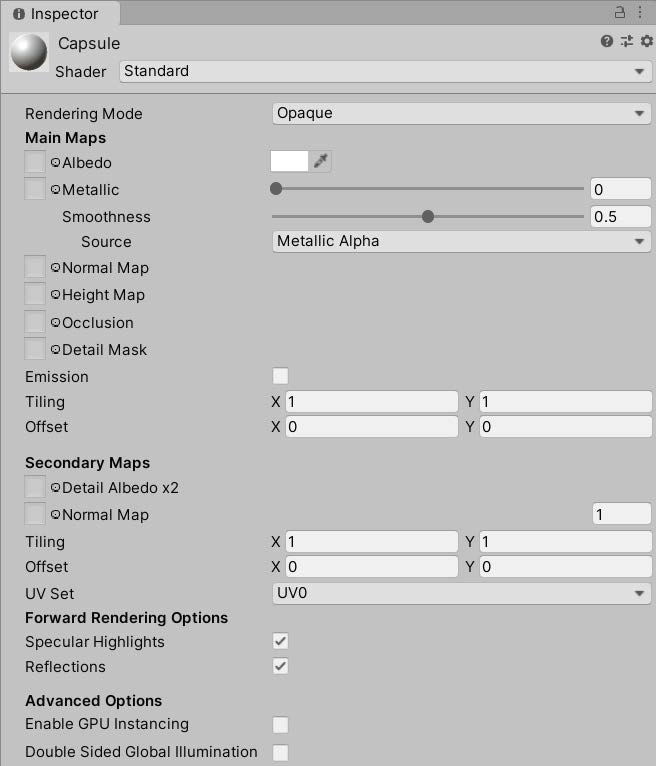Click the Normal Map texture slot in Main Maps
Screen dimensions: 656x766
point(35,267)
